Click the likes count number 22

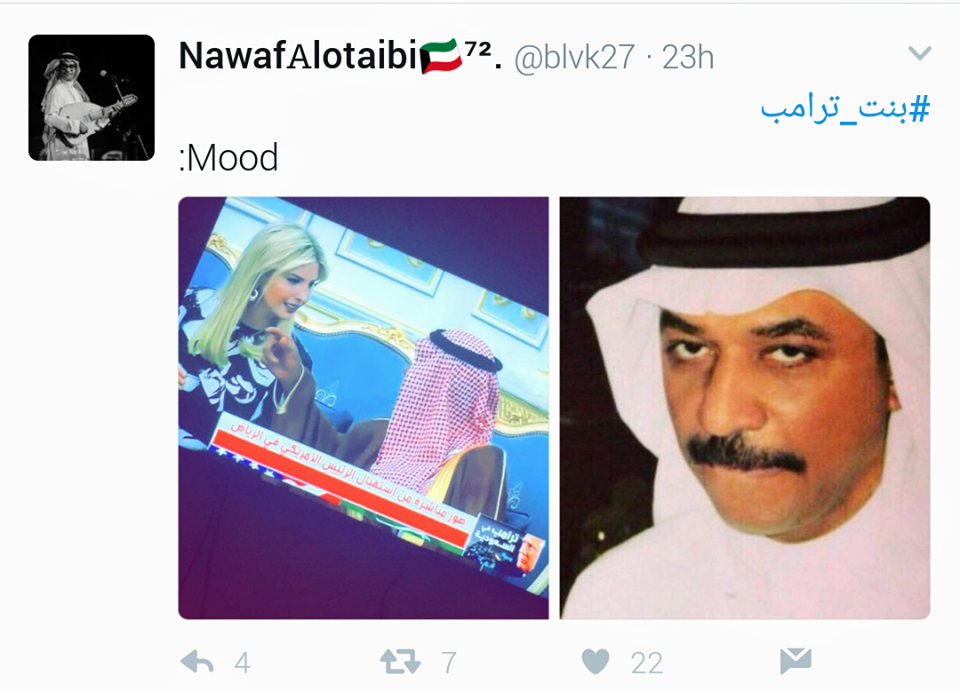[647, 663]
